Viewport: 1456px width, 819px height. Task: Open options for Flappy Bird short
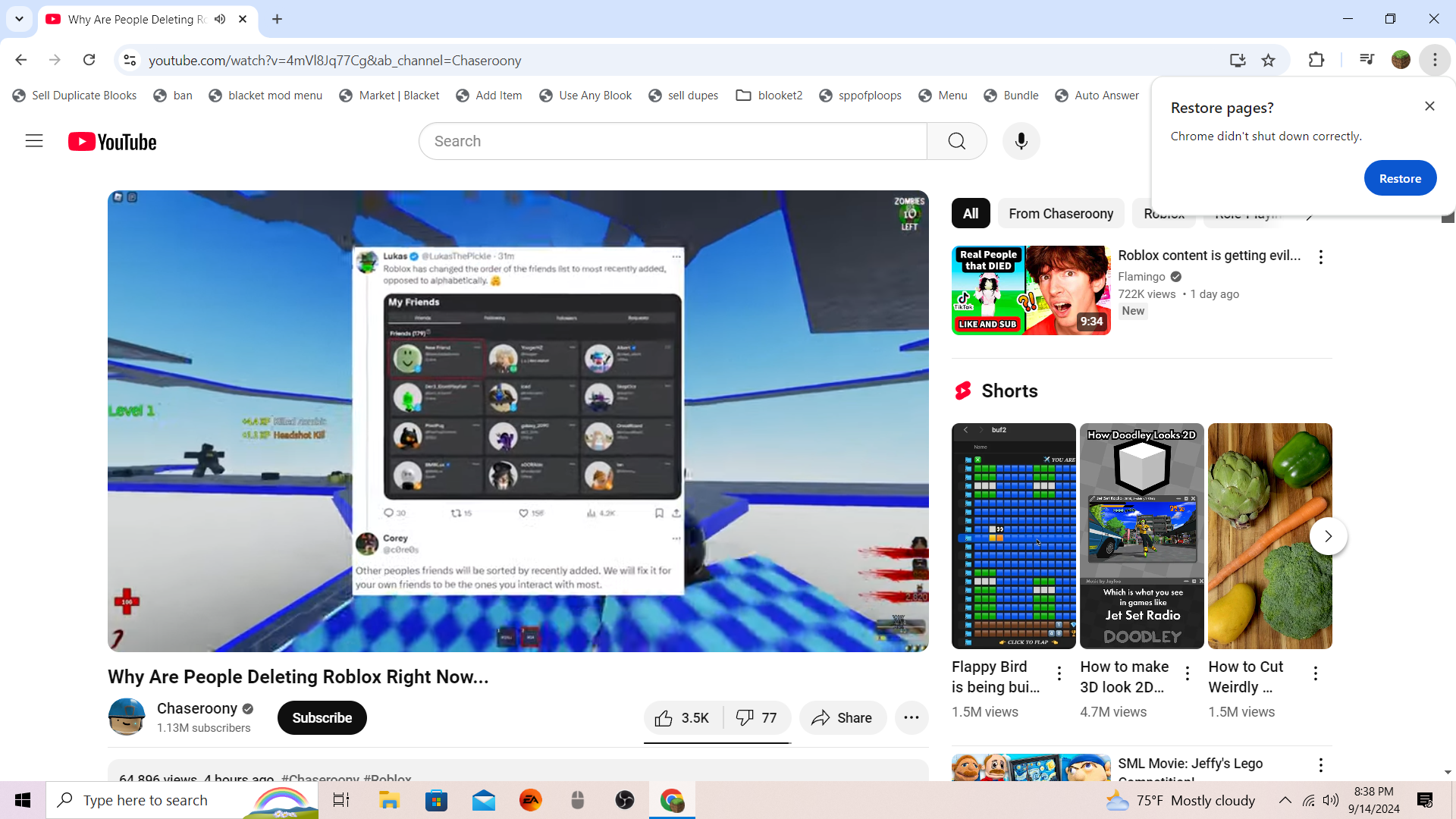pos(1059,673)
